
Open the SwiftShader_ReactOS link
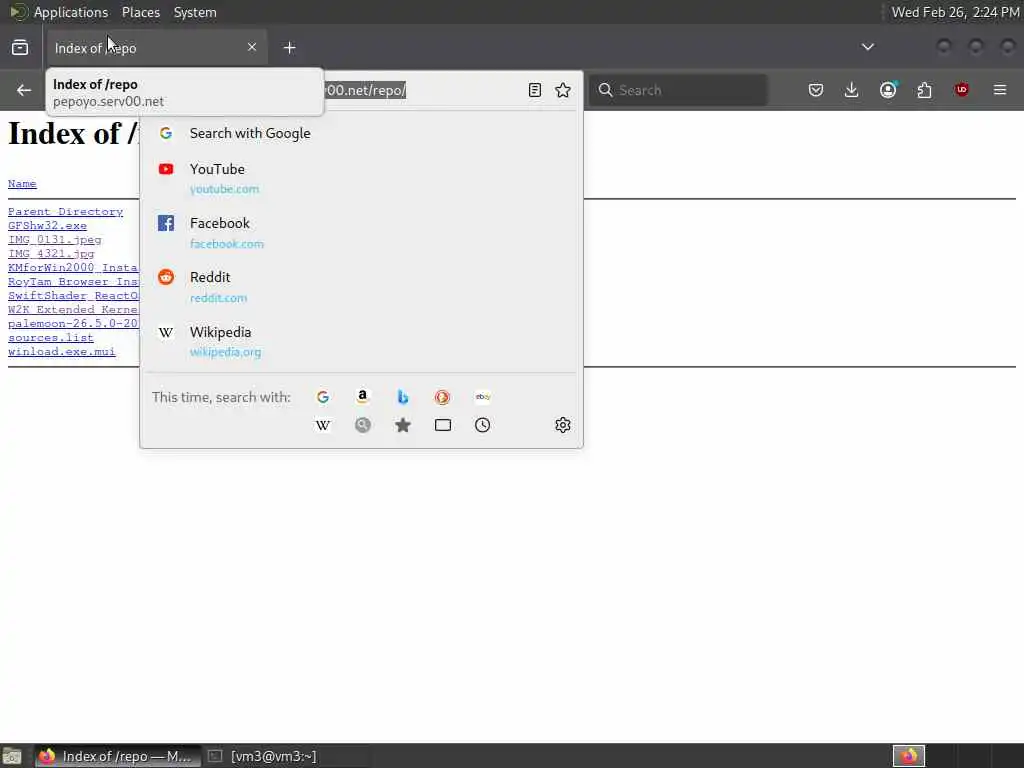click(x=73, y=295)
